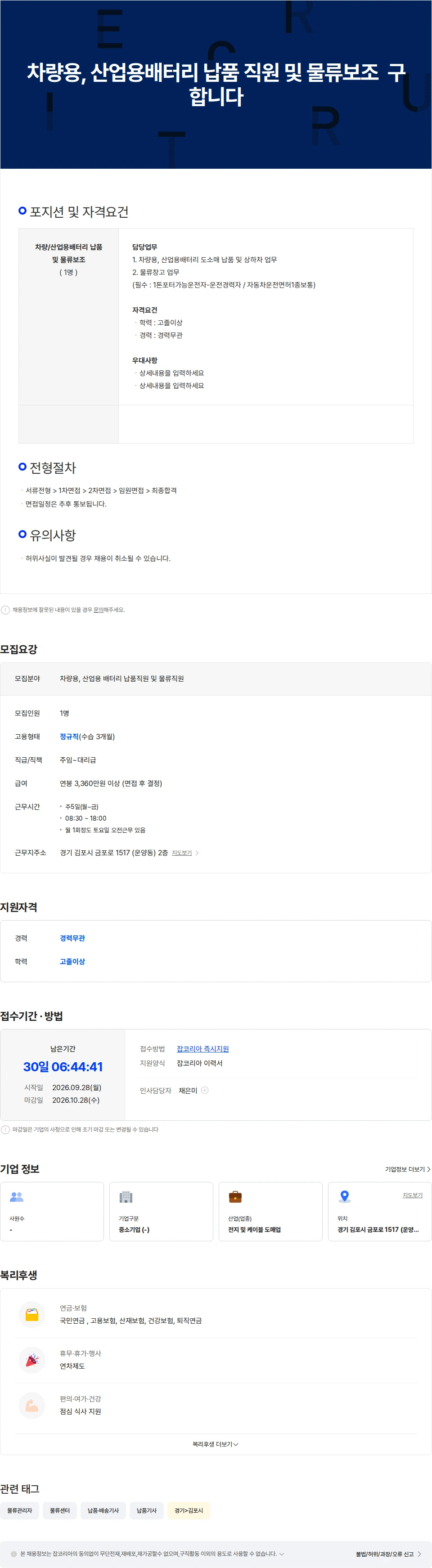Expand the copyright notice chevron
Screen dimensions: 432x1568
[x=282, y=1554]
